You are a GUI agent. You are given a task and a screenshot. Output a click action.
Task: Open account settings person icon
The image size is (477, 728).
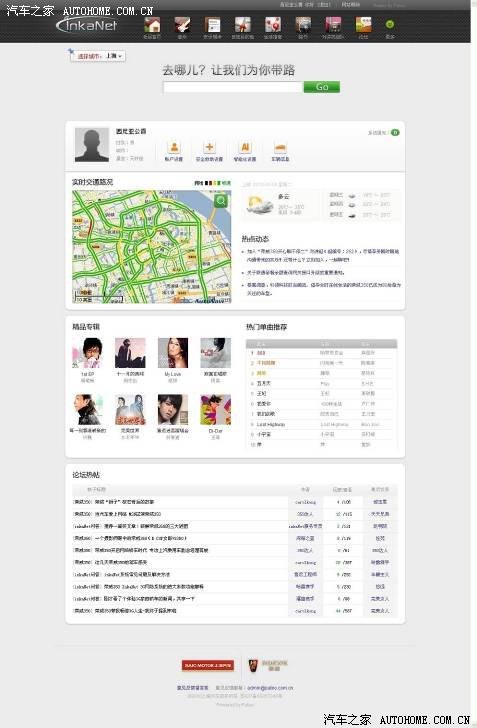[x=174, y=147]
